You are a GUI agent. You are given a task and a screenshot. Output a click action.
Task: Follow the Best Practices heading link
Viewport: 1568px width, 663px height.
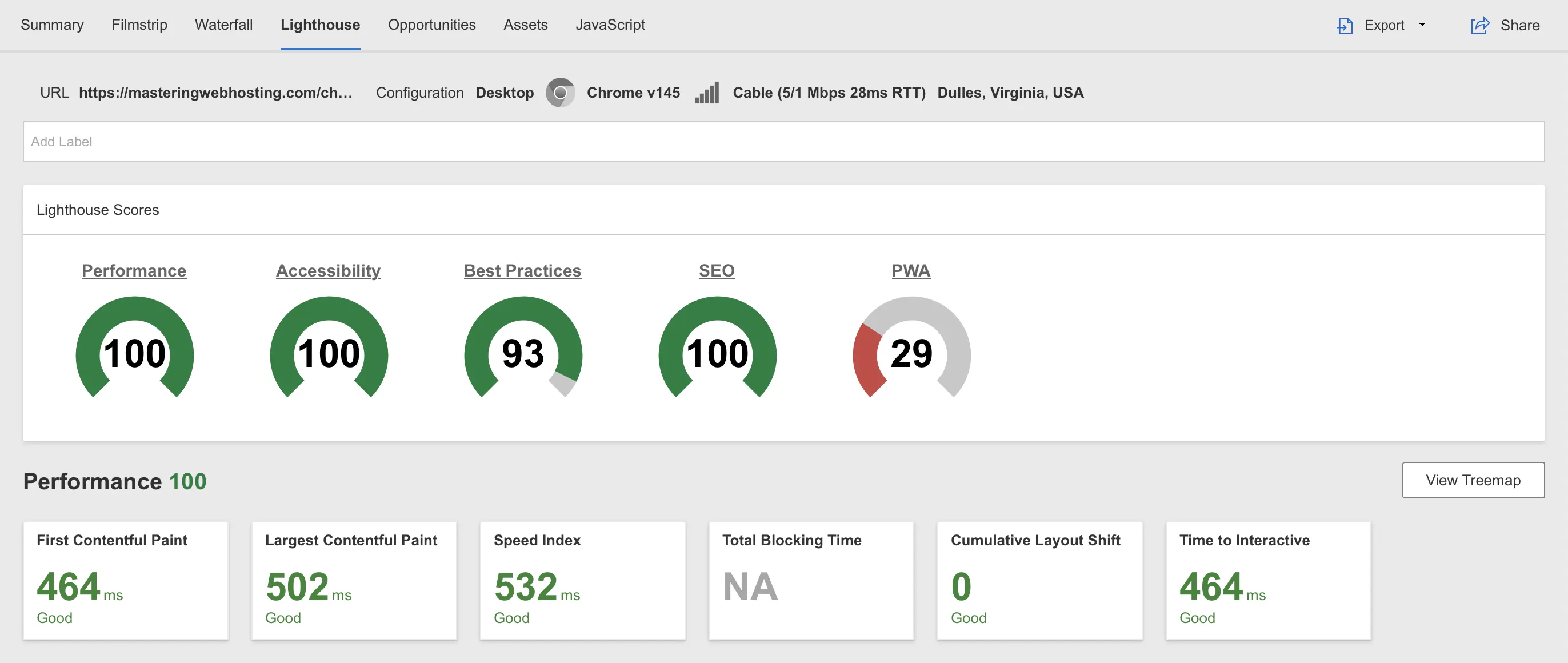[522, 270]
